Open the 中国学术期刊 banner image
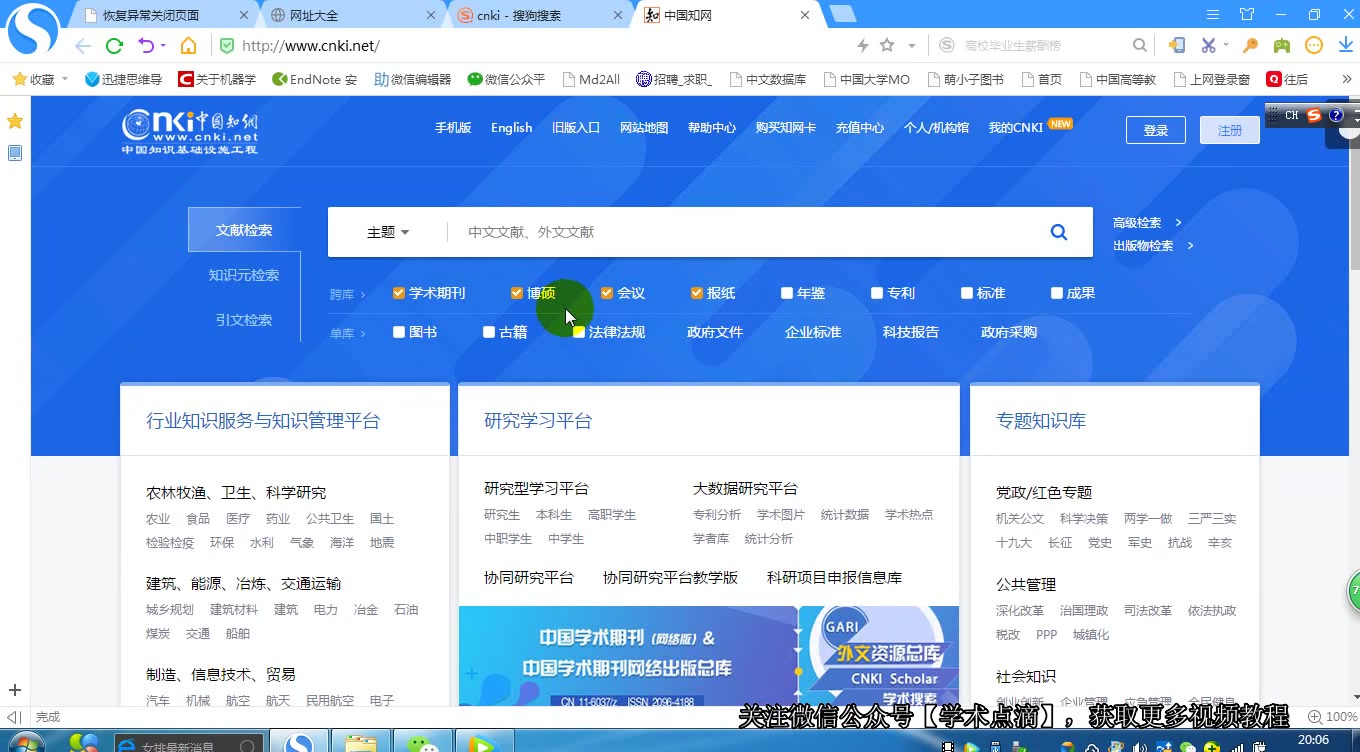1360x752 pixels. click(628, 656)
